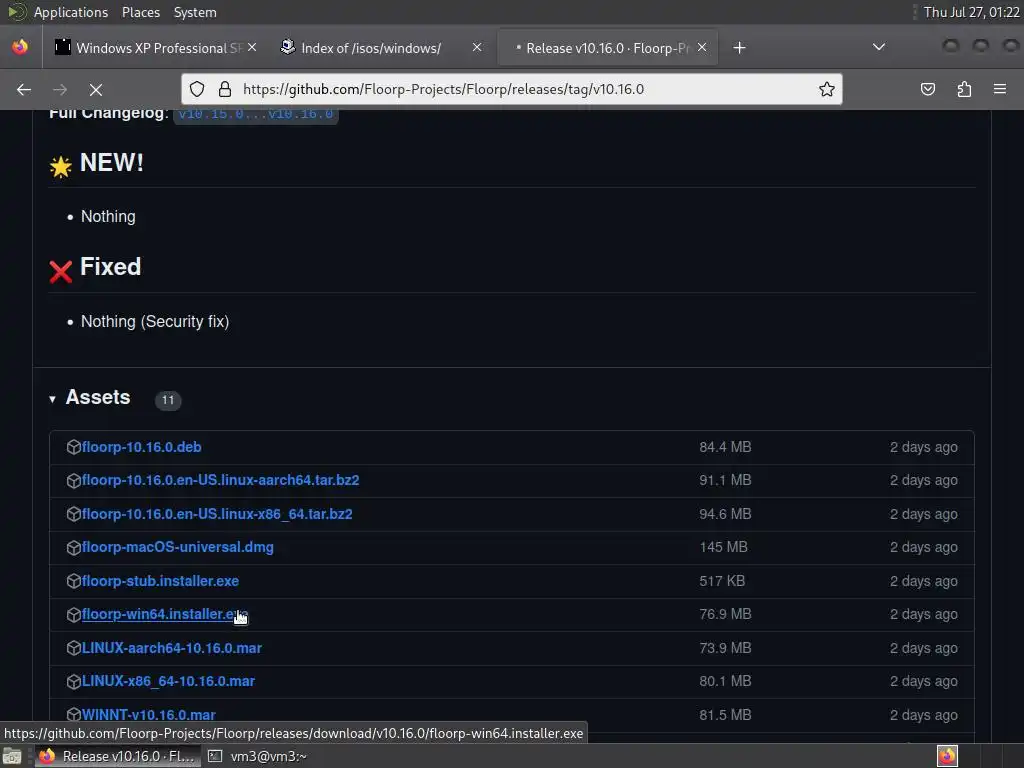Download WINNT-v10.16.0.mar
The width and height of the screenshot is (1024, 768).
[149, 714]
